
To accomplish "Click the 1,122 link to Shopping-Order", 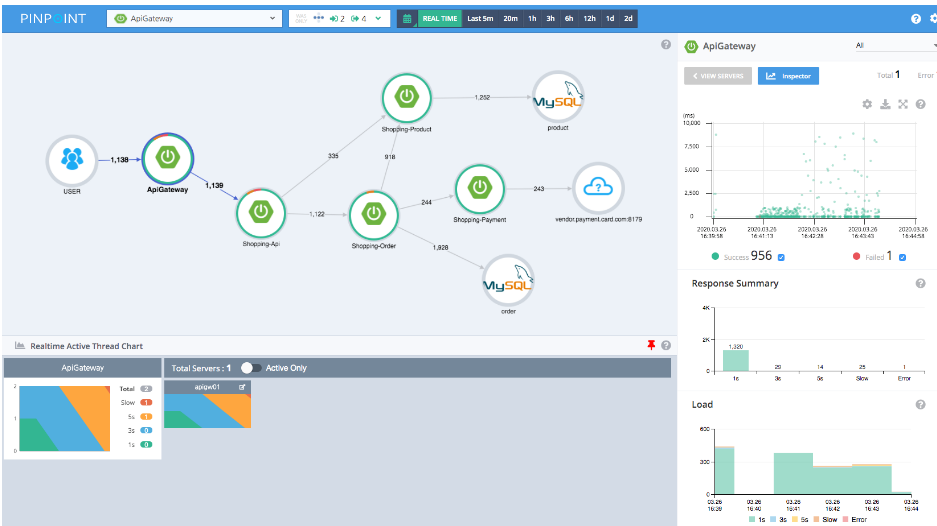I will click(x=317, y=214).
